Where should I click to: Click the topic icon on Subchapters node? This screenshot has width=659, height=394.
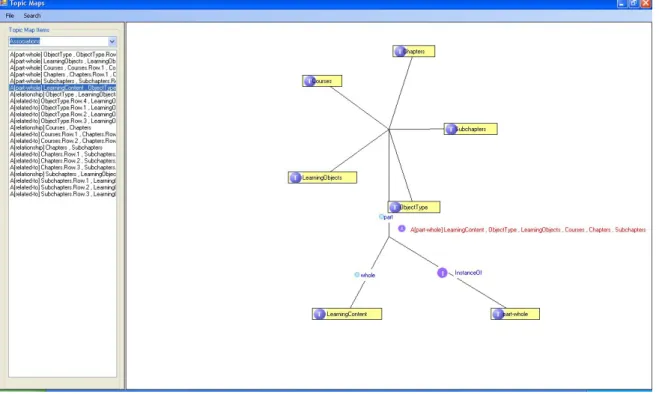click(x=451, y=129)
